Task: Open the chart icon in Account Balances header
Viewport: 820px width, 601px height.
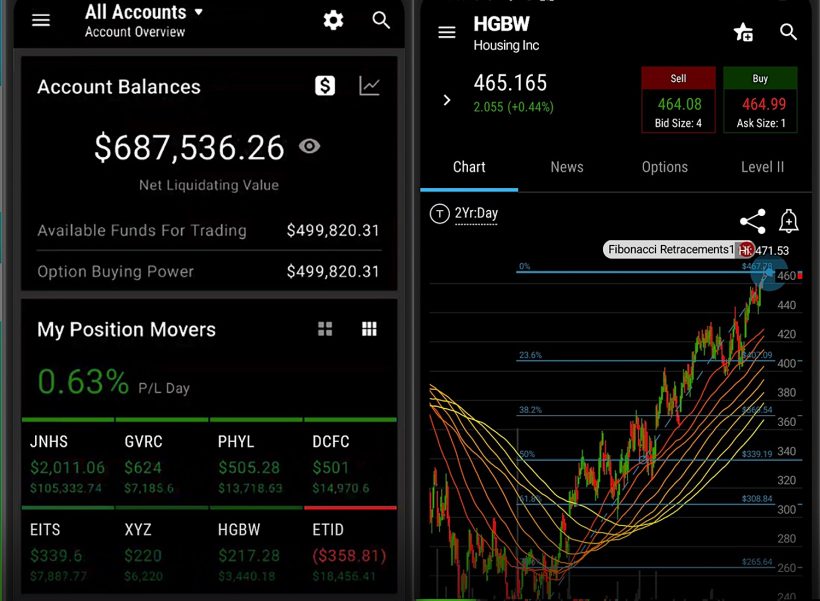Action: pos(369,86)
